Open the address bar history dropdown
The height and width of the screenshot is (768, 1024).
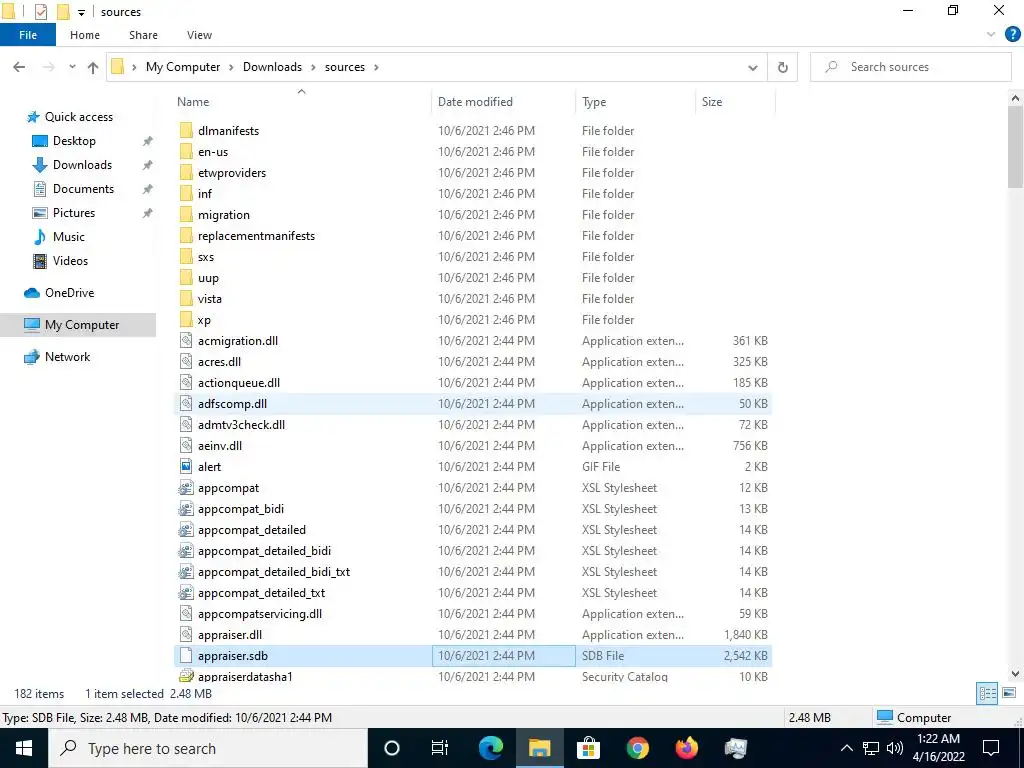752,67
